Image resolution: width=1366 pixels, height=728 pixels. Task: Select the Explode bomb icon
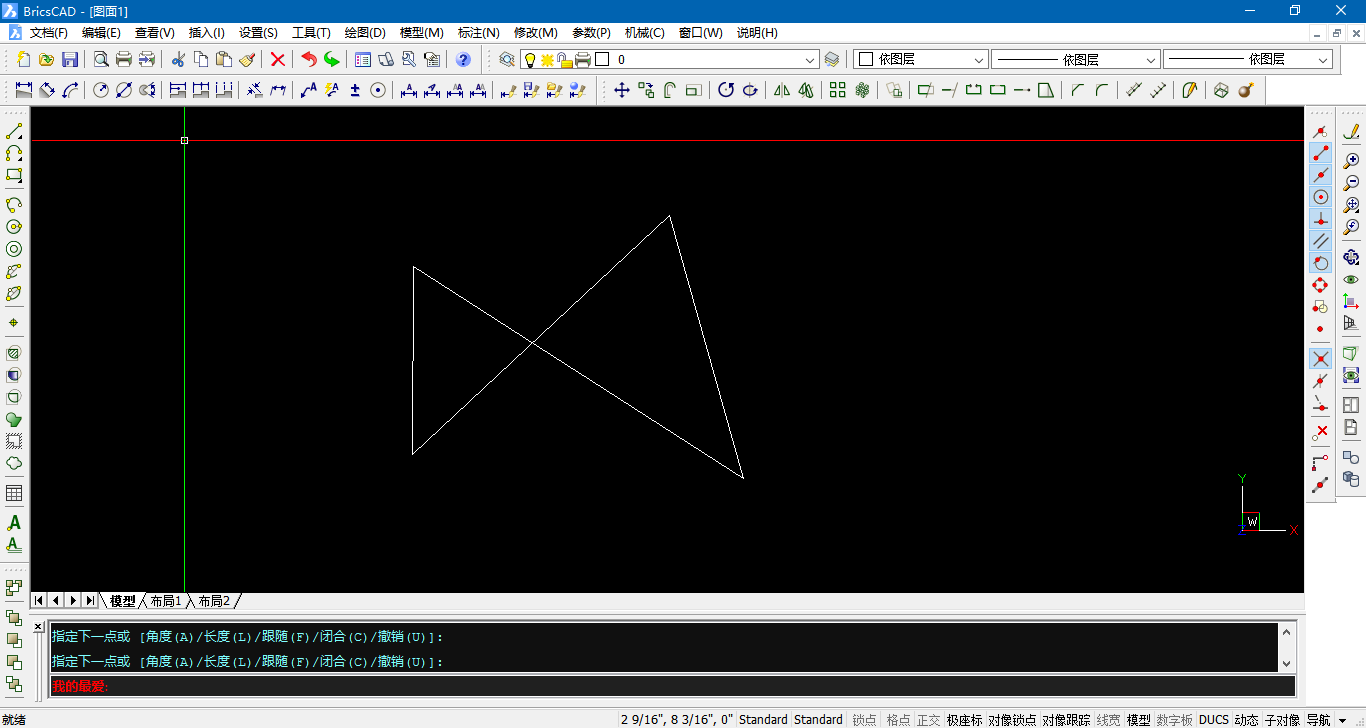[x=1245, y=90]
